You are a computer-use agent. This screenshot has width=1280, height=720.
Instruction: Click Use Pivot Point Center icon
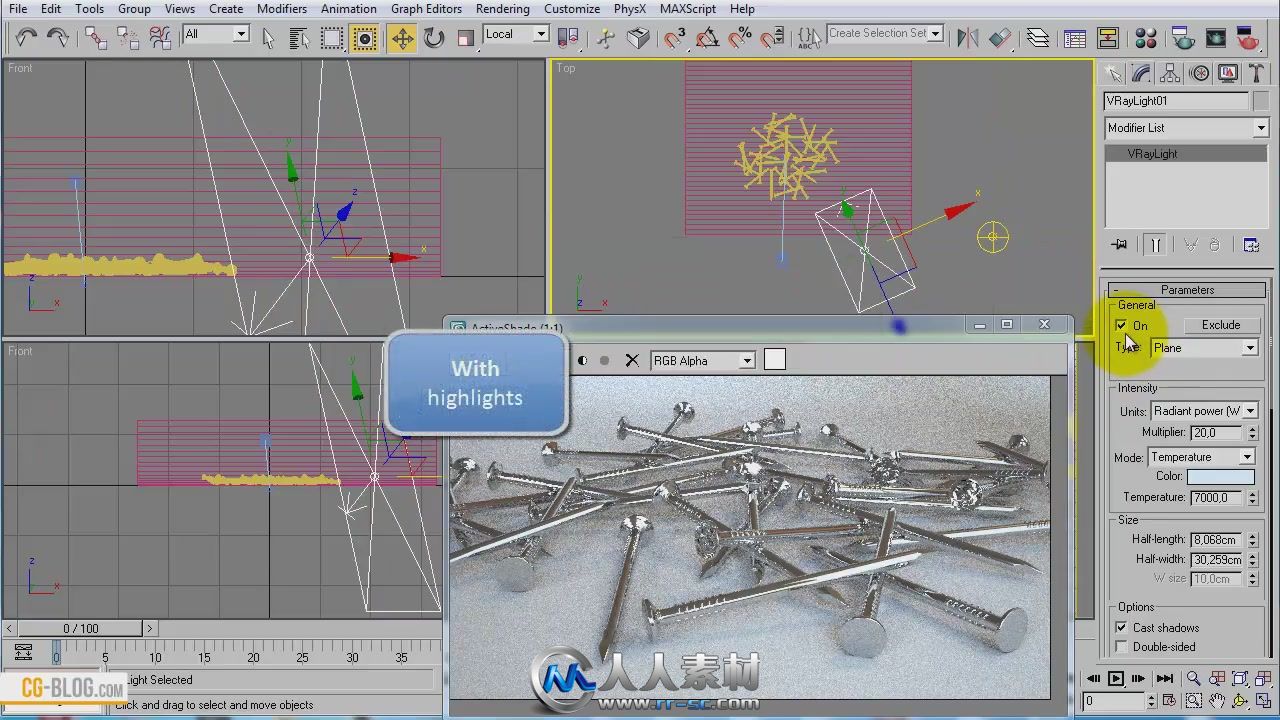(x=568, y=38)
